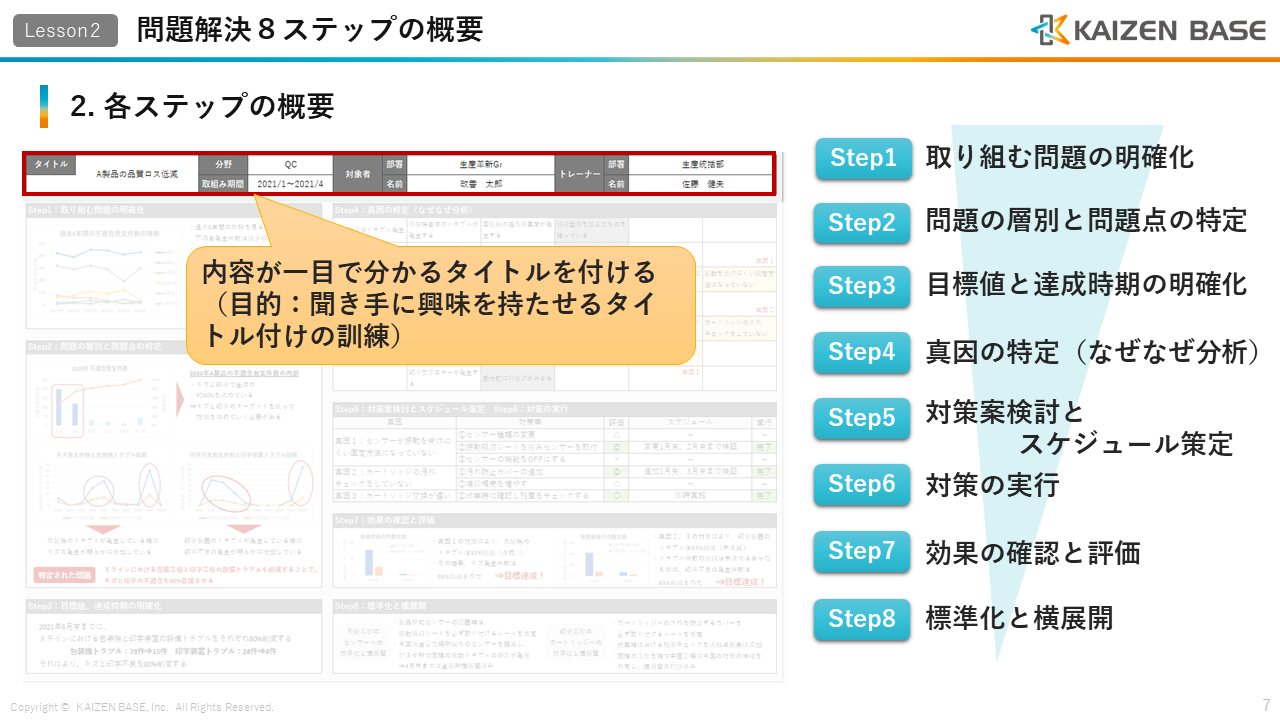This screenshot has height=720, width=1280.
Task: Click the orange callout about タイトルを付ける
Action: click(x=441, y=304)
